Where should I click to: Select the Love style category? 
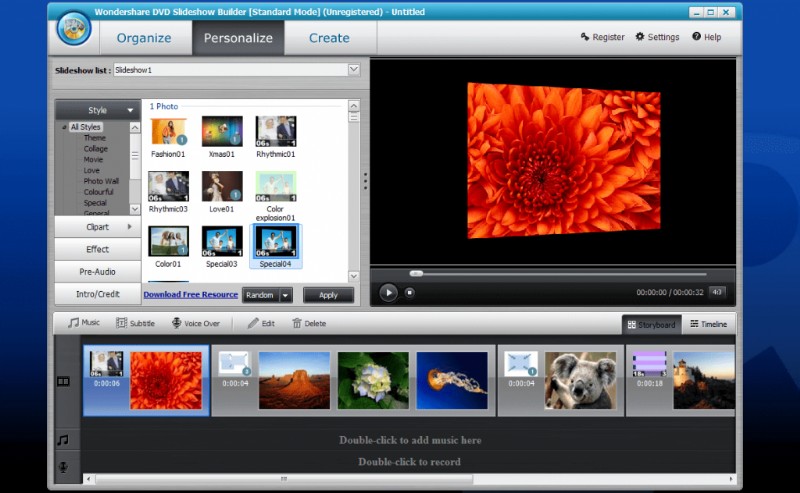point(91,170)
